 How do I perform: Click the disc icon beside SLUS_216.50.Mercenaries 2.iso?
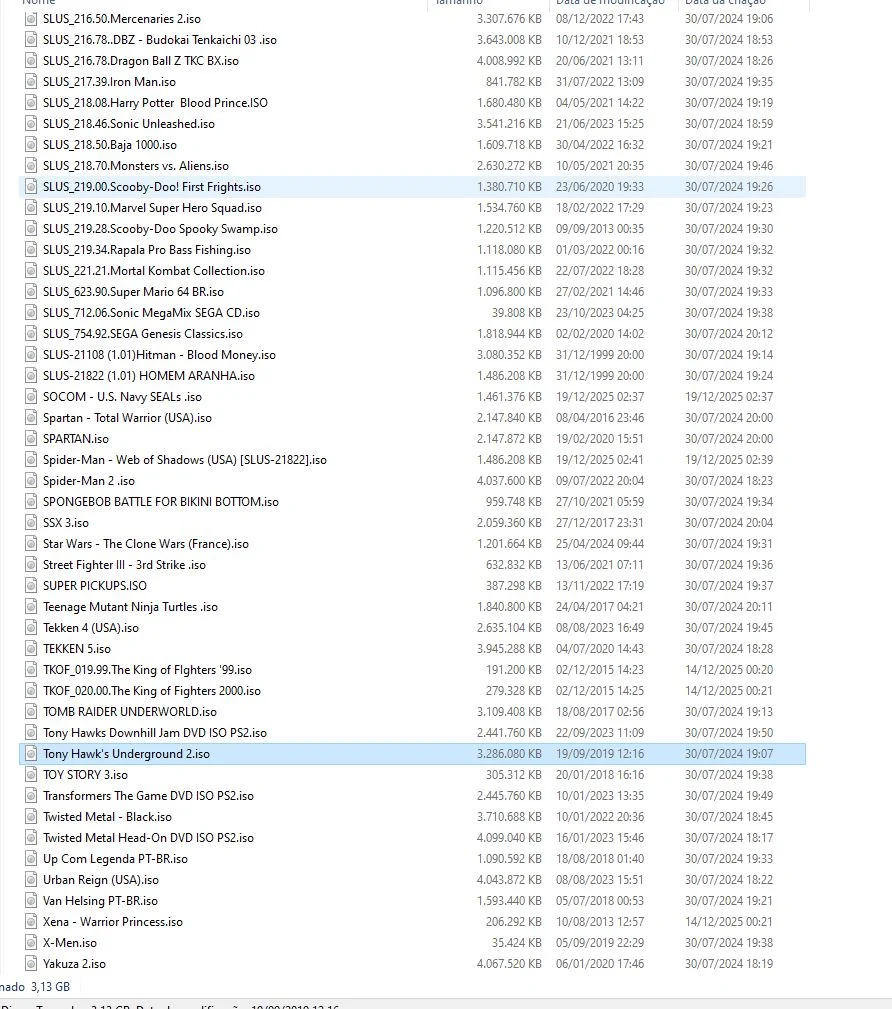click(31, 19)
